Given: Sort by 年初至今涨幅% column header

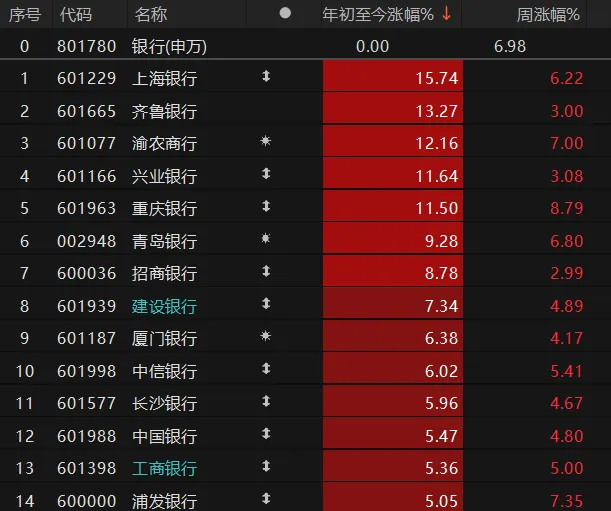Looking at the screenshot, I should (x=378, y=15).
